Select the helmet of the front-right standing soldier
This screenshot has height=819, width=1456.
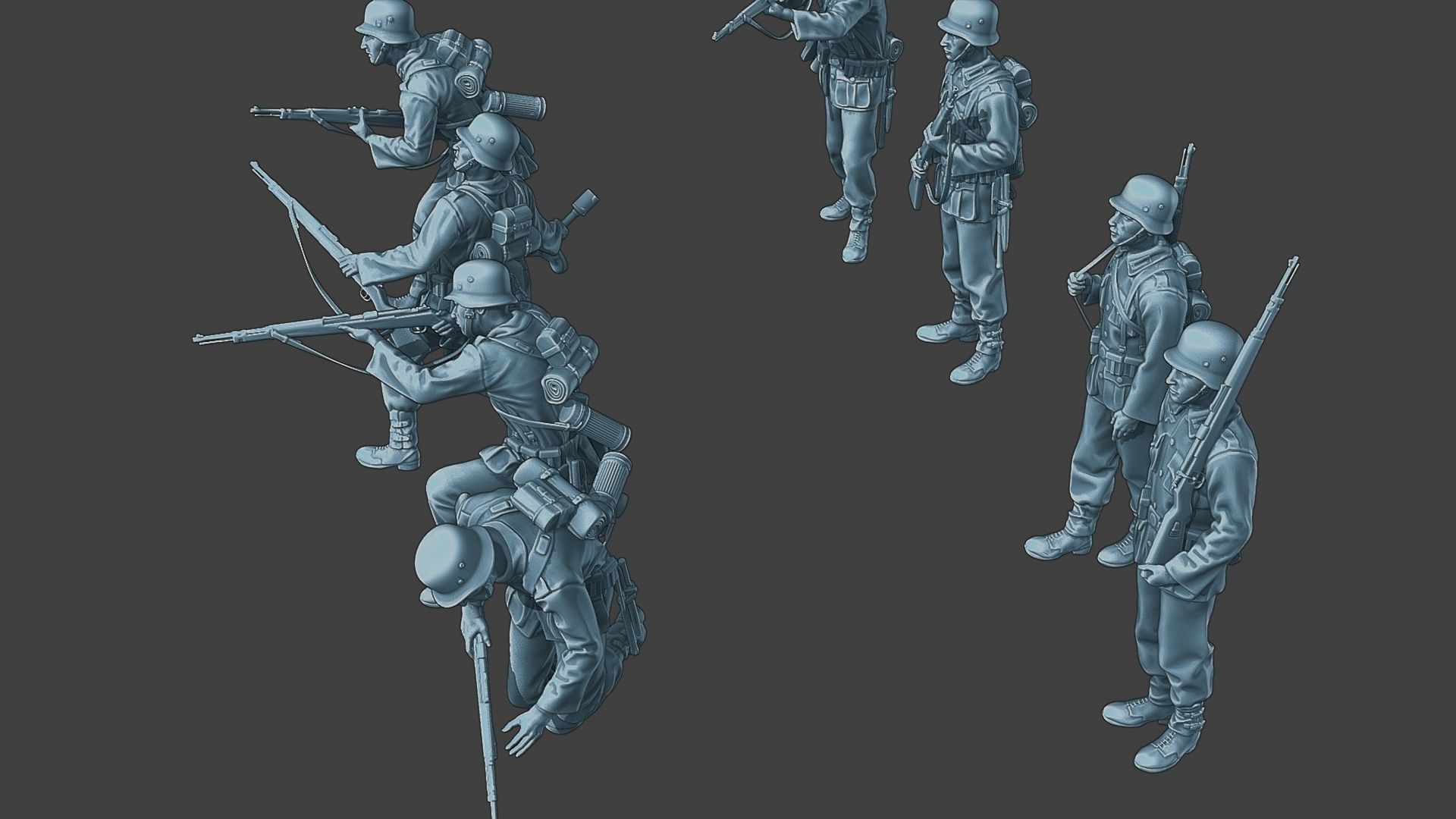coord(1206,351)
